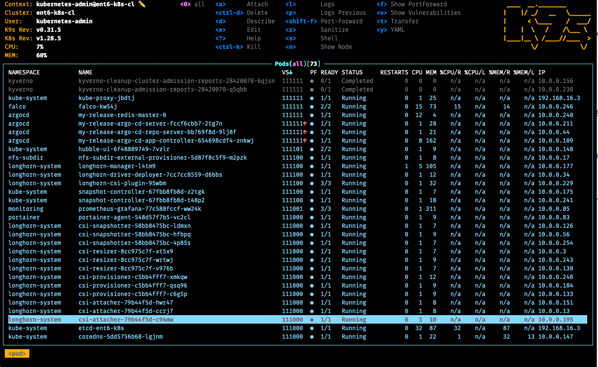Viewport: 598px width, 367px height.
Task: Select the hubble-ui-6f48889749-7vzlr pod row
Action: click(x=297, y=149)
